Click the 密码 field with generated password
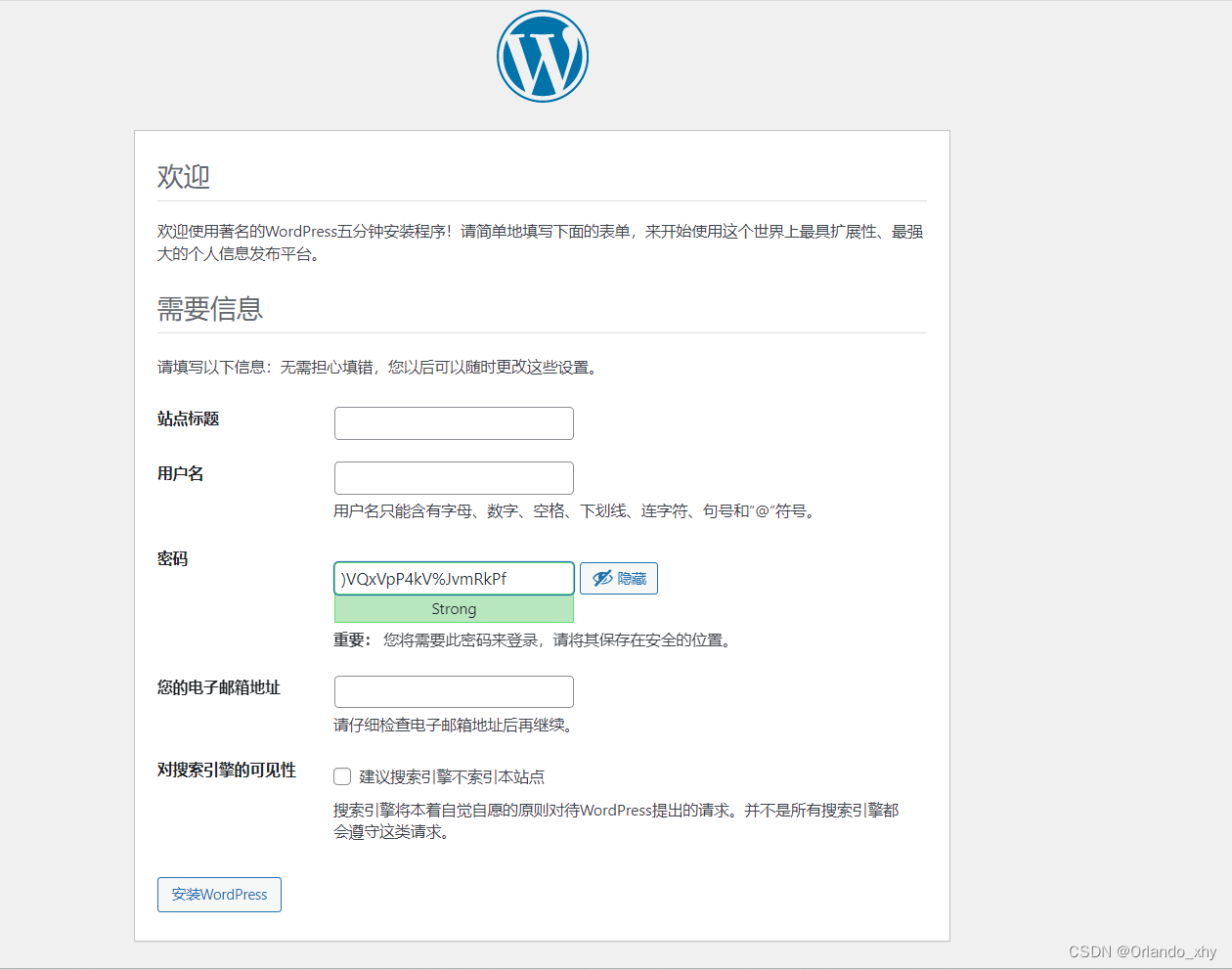Screen dimensions: 1232x970 (454, 578)
